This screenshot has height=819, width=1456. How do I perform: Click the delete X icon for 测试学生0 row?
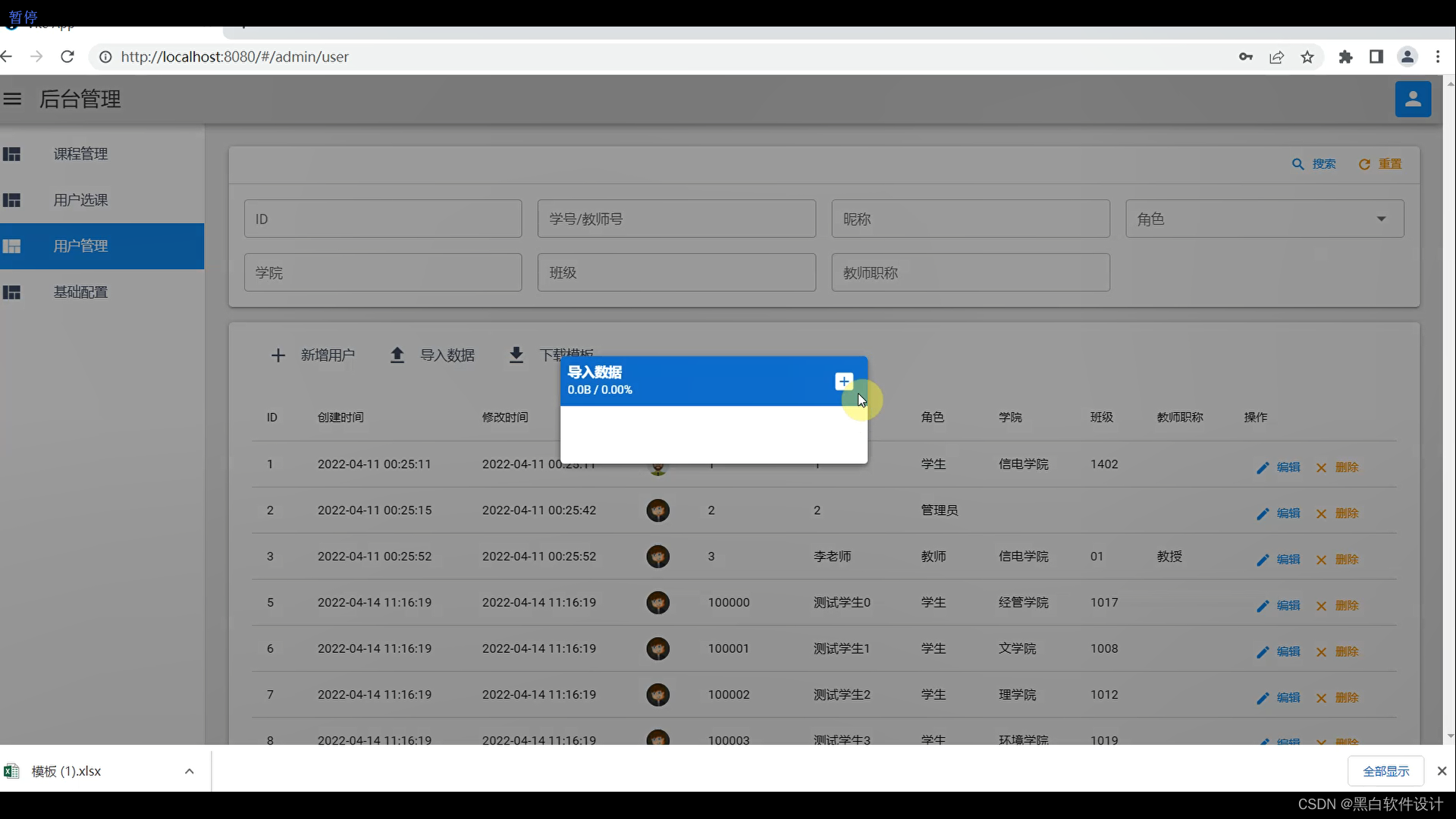1321,606
